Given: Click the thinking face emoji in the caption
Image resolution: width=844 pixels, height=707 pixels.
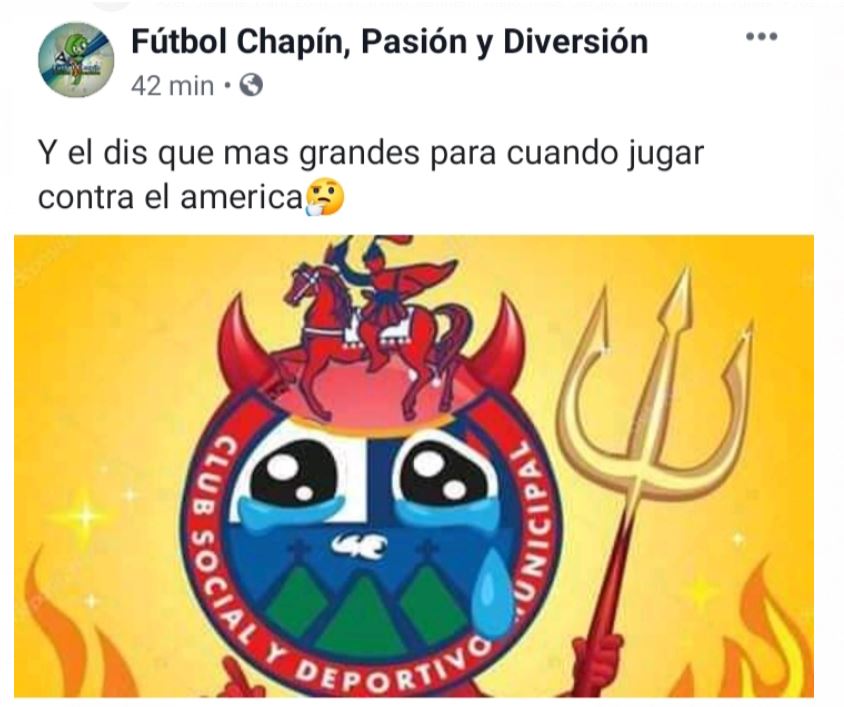Looking at the screenshot, I should [x=325, y=198].
